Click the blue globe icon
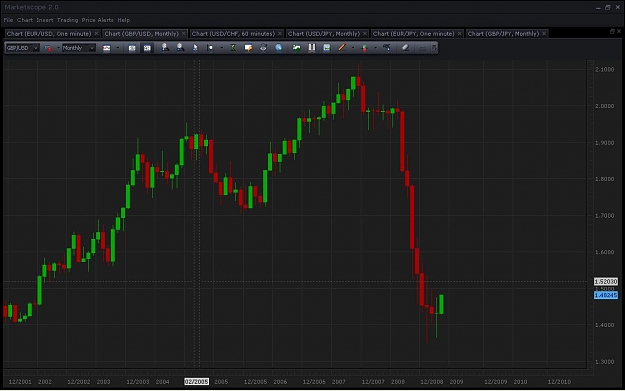 click(278, 48)
